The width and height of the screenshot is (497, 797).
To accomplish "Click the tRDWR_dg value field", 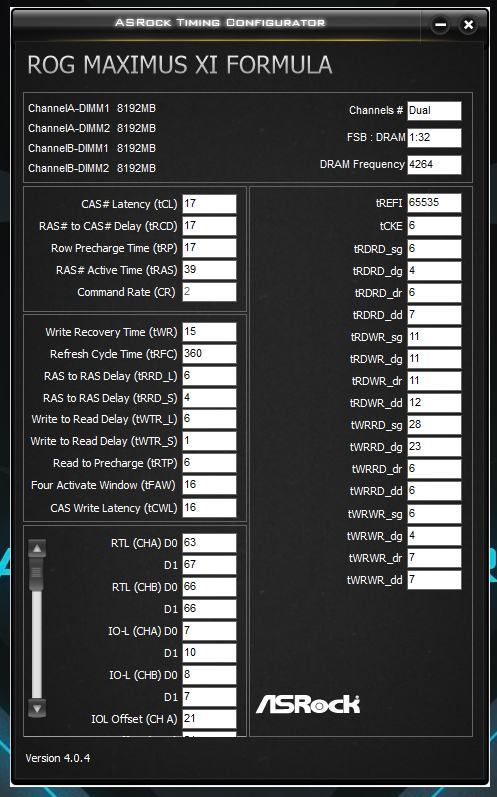I will click(434, 359).
